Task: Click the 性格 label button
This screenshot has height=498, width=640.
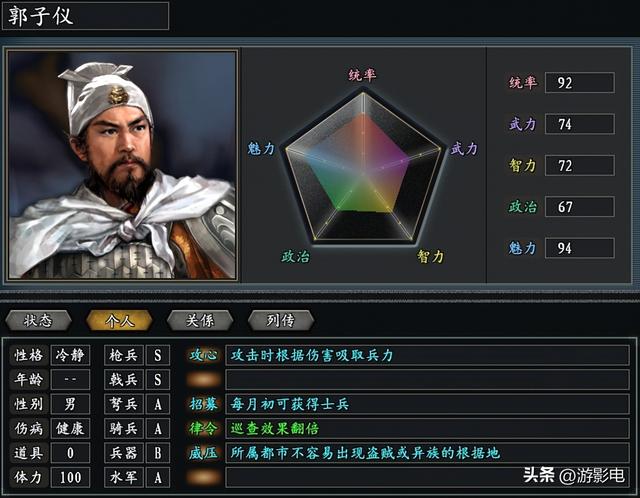Action: 29,355
